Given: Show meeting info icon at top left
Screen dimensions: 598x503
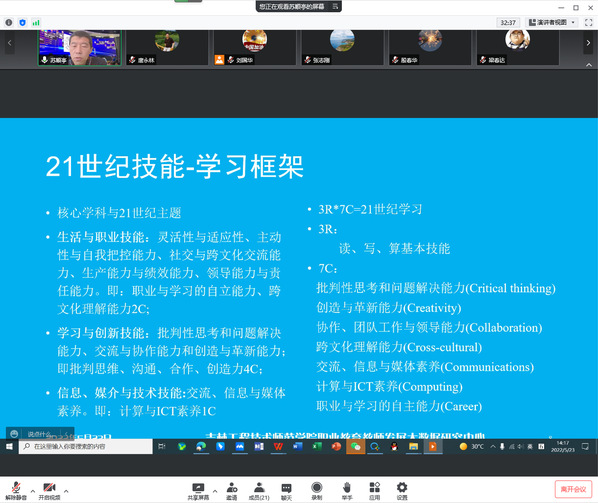Looking at the screenshot, I should pos(9,22).
